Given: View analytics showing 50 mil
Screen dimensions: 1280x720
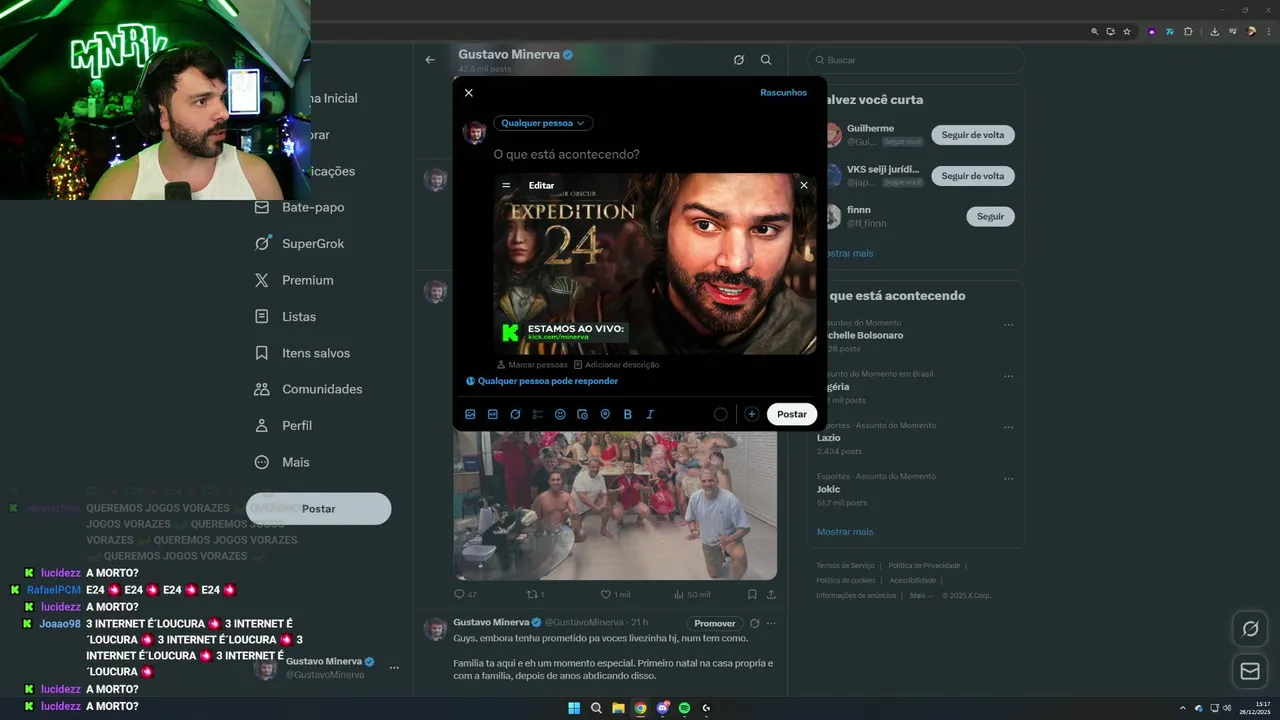Looking at the screenshot, I should 692,594.
